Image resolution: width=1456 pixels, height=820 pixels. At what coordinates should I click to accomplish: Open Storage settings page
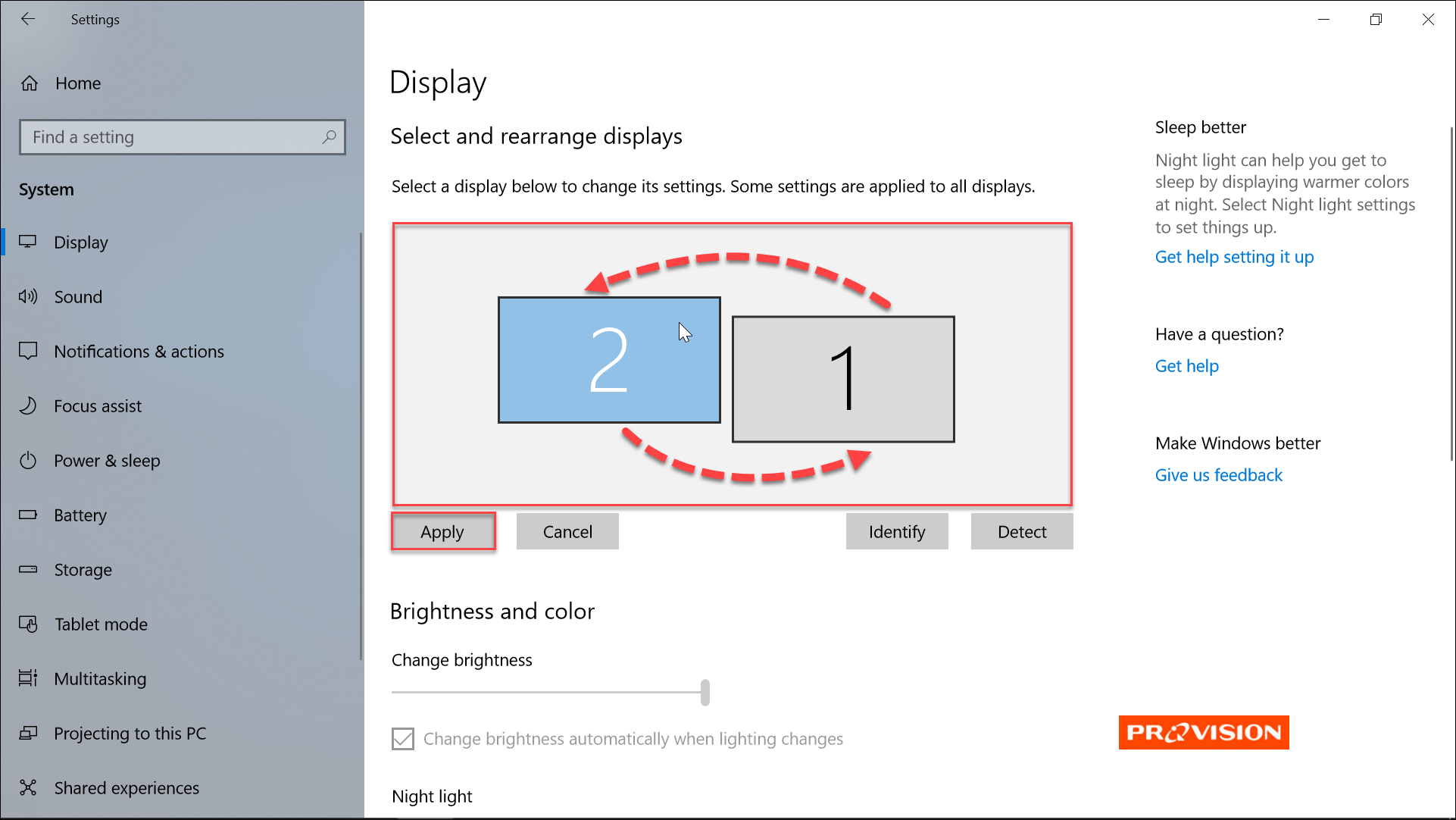point(83,570)
